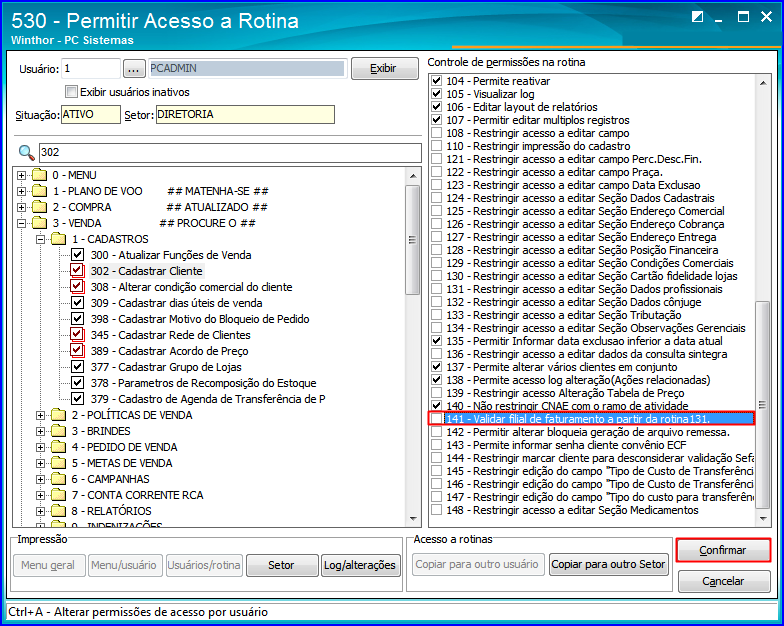Collapse the 3 - VENDA node
Viewport: 784px width, 626px height.
[x=22, y=224]
